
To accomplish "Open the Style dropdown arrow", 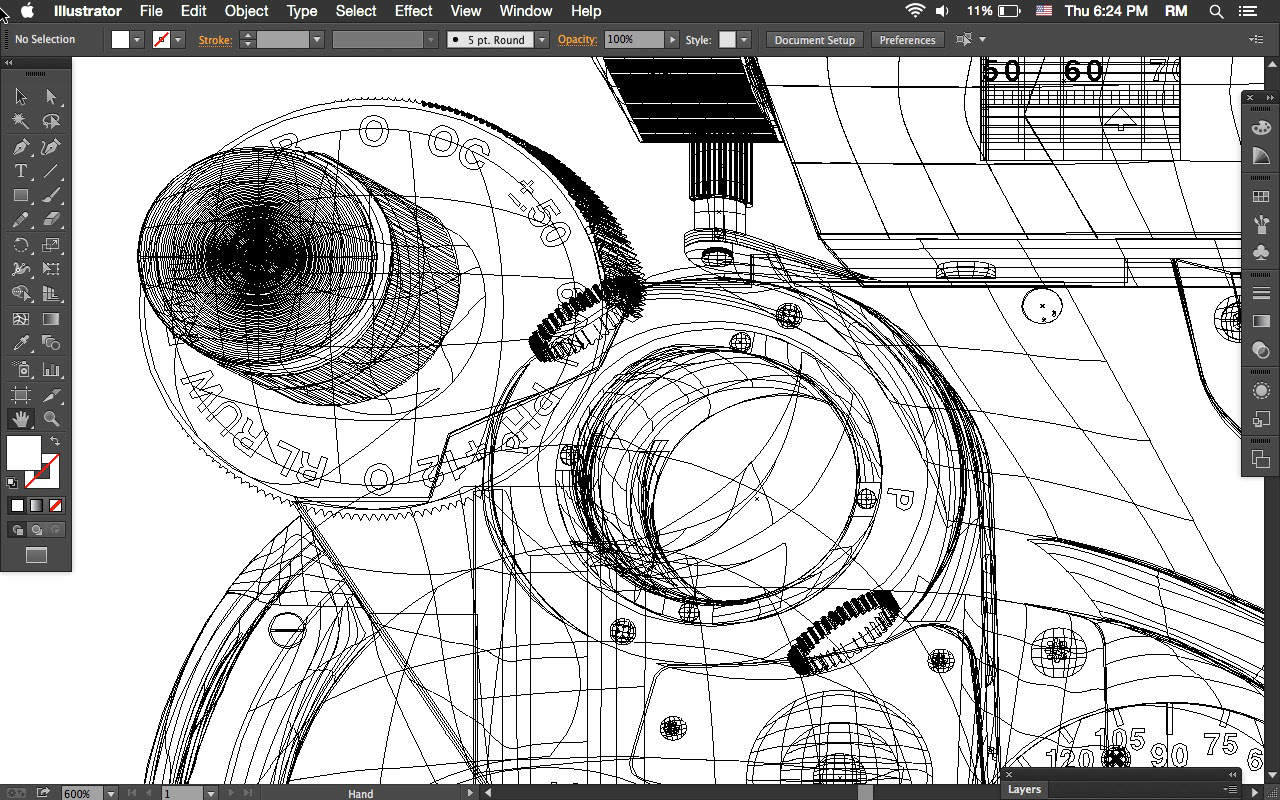I will click(x=743, y=40).
